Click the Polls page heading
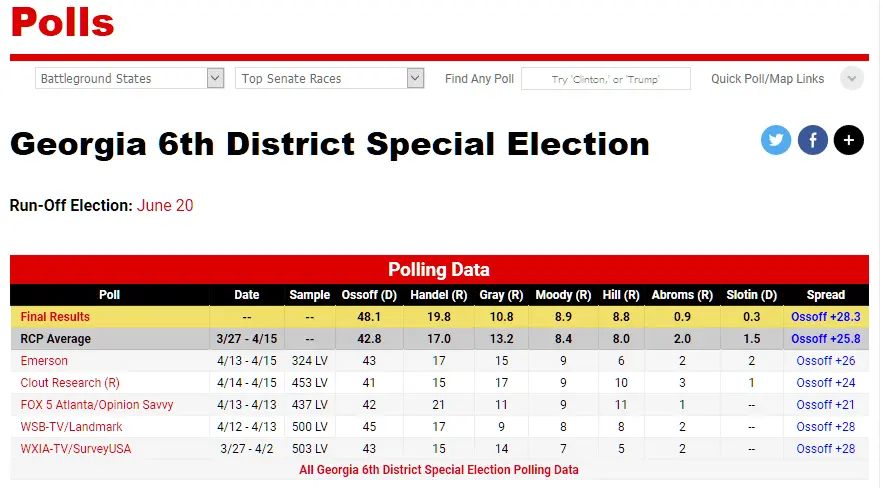This screenshot has height=488, width=883. [62, 22]
